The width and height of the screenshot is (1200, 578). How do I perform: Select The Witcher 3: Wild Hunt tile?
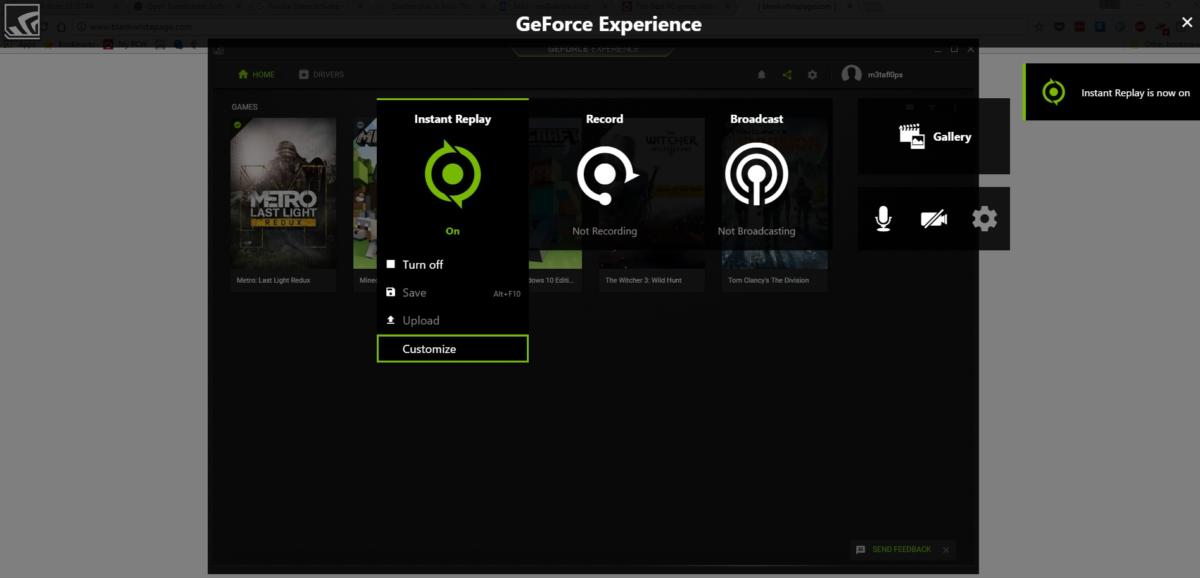tap(652, 204)
